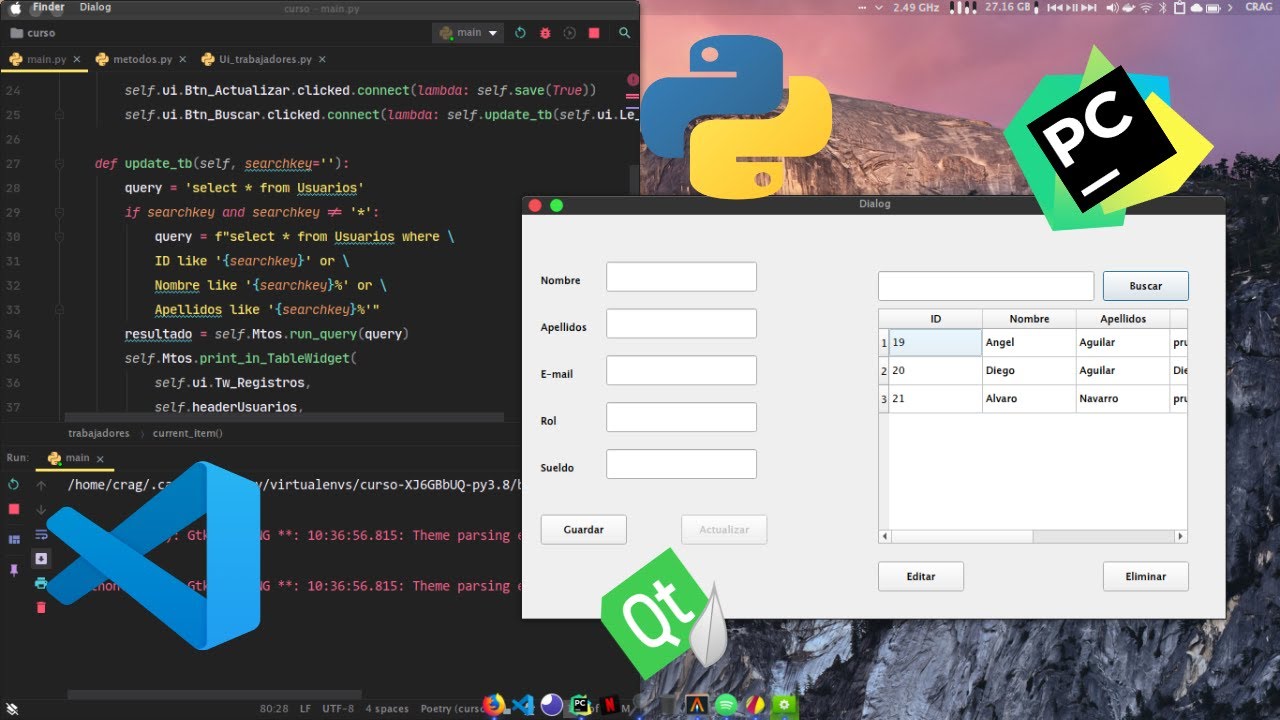Click the red error indicator in the editor
This screenshot has height=720, width=1280.
point(632,79)
